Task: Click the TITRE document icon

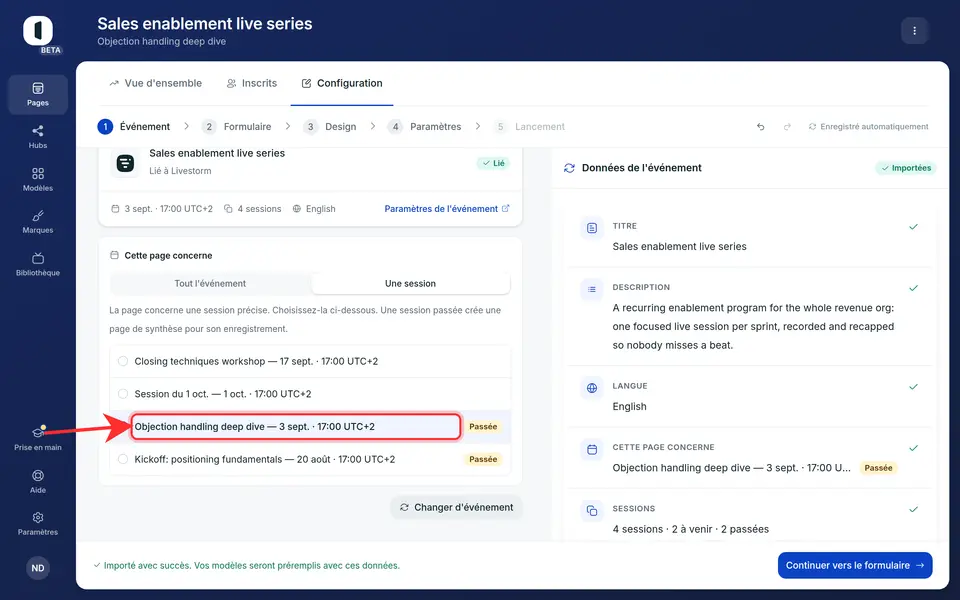Action: click(592, 228)
